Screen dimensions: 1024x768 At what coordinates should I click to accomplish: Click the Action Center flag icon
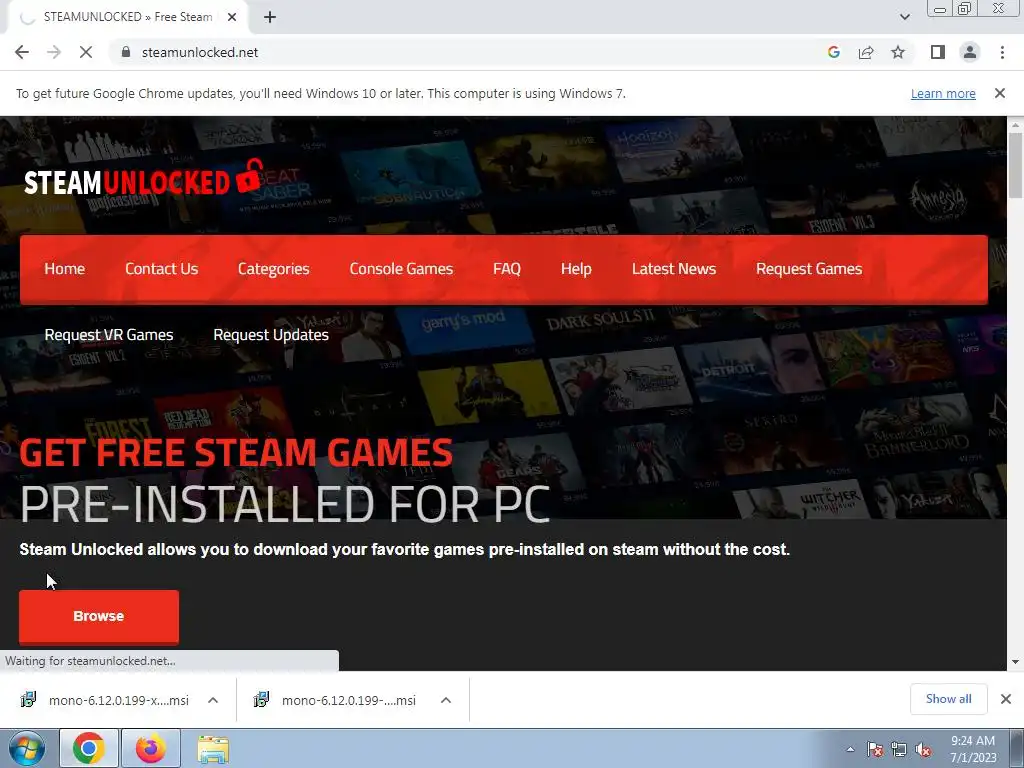(x=875, y=749)
